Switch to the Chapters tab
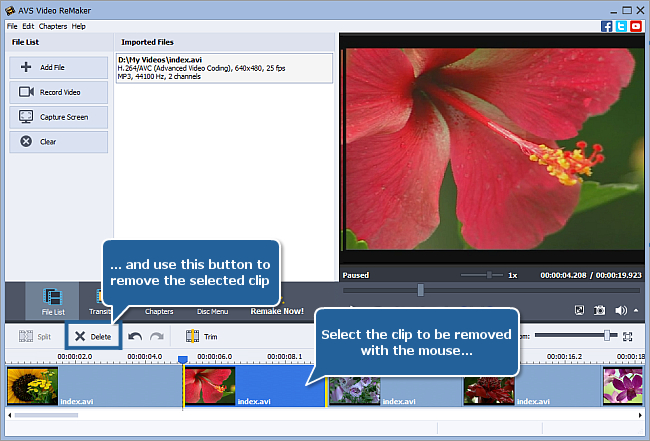This screenshot has width=650, height=441. 159,311
